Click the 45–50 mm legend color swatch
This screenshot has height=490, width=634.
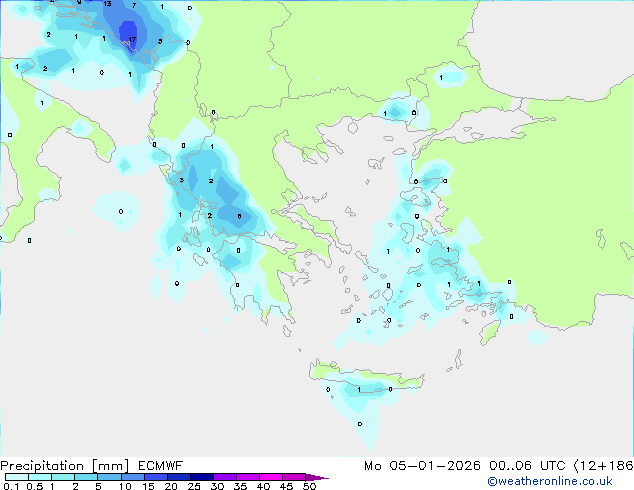(294, 477)
